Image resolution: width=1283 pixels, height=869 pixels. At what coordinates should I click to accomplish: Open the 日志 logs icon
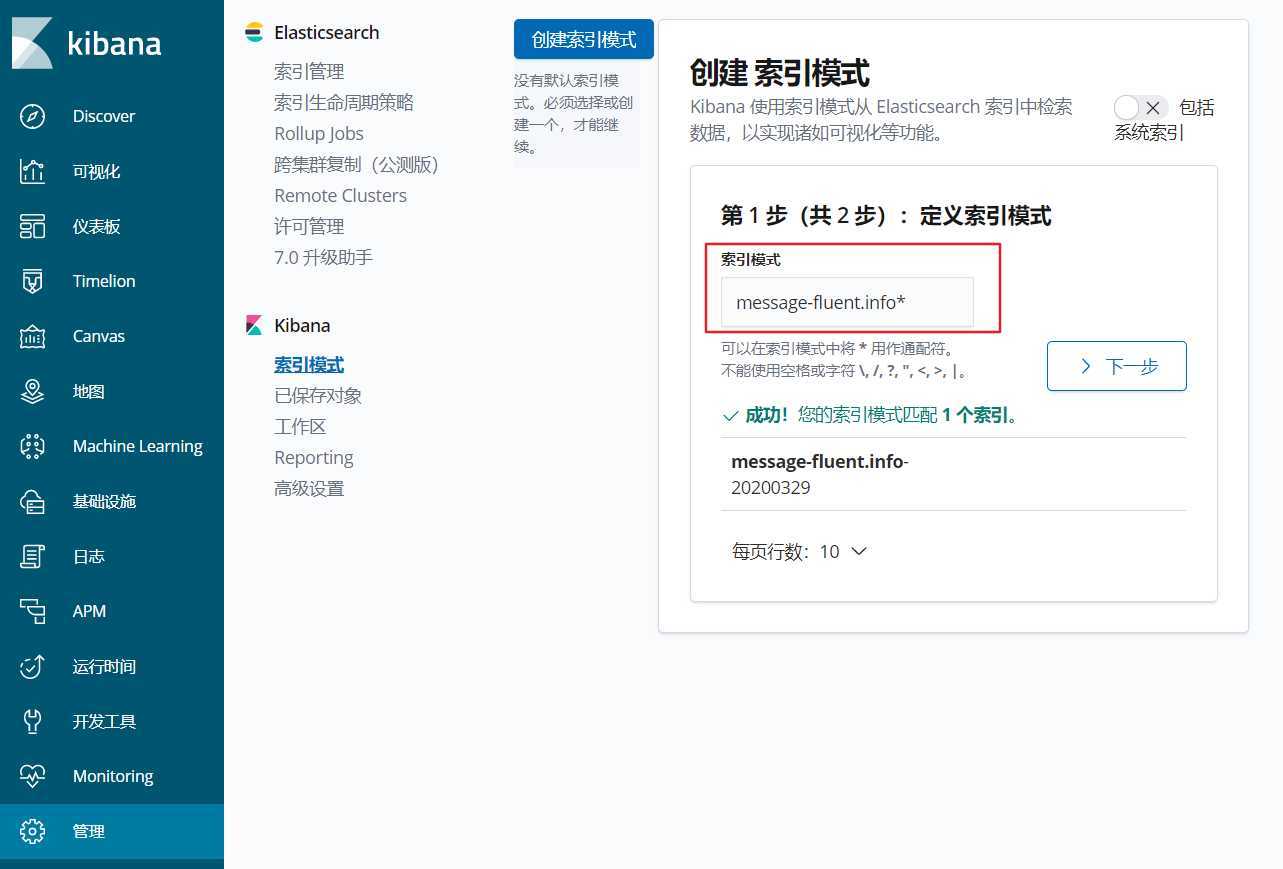[x=32, y=556]
